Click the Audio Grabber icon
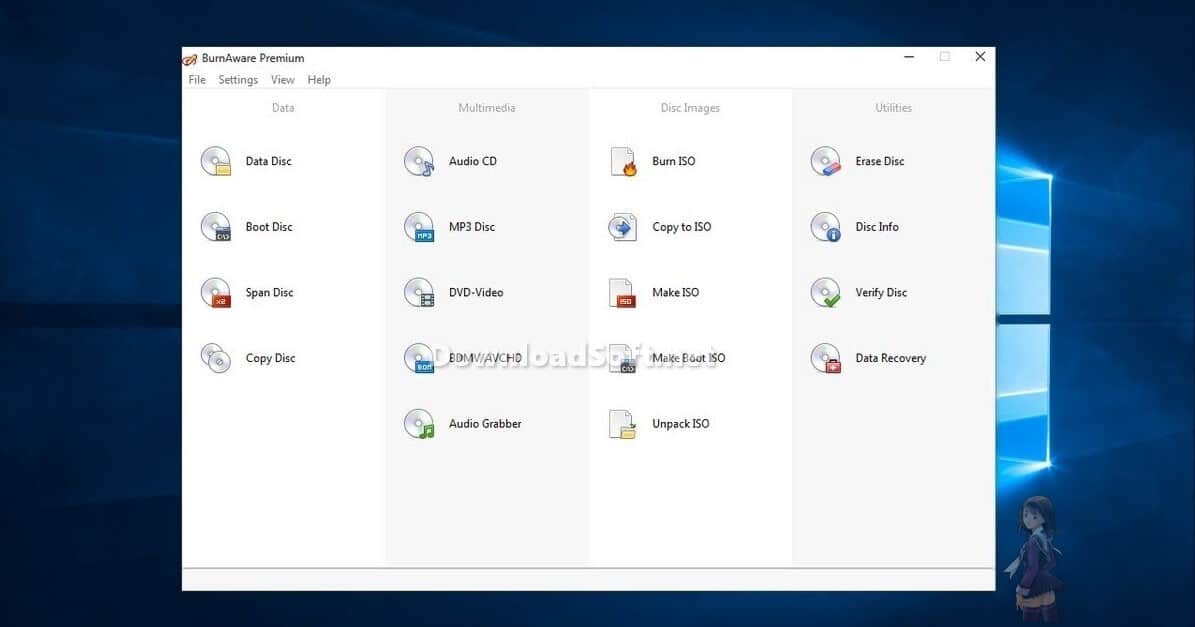This screenshot has width=1195, height=627. (419, 424)
